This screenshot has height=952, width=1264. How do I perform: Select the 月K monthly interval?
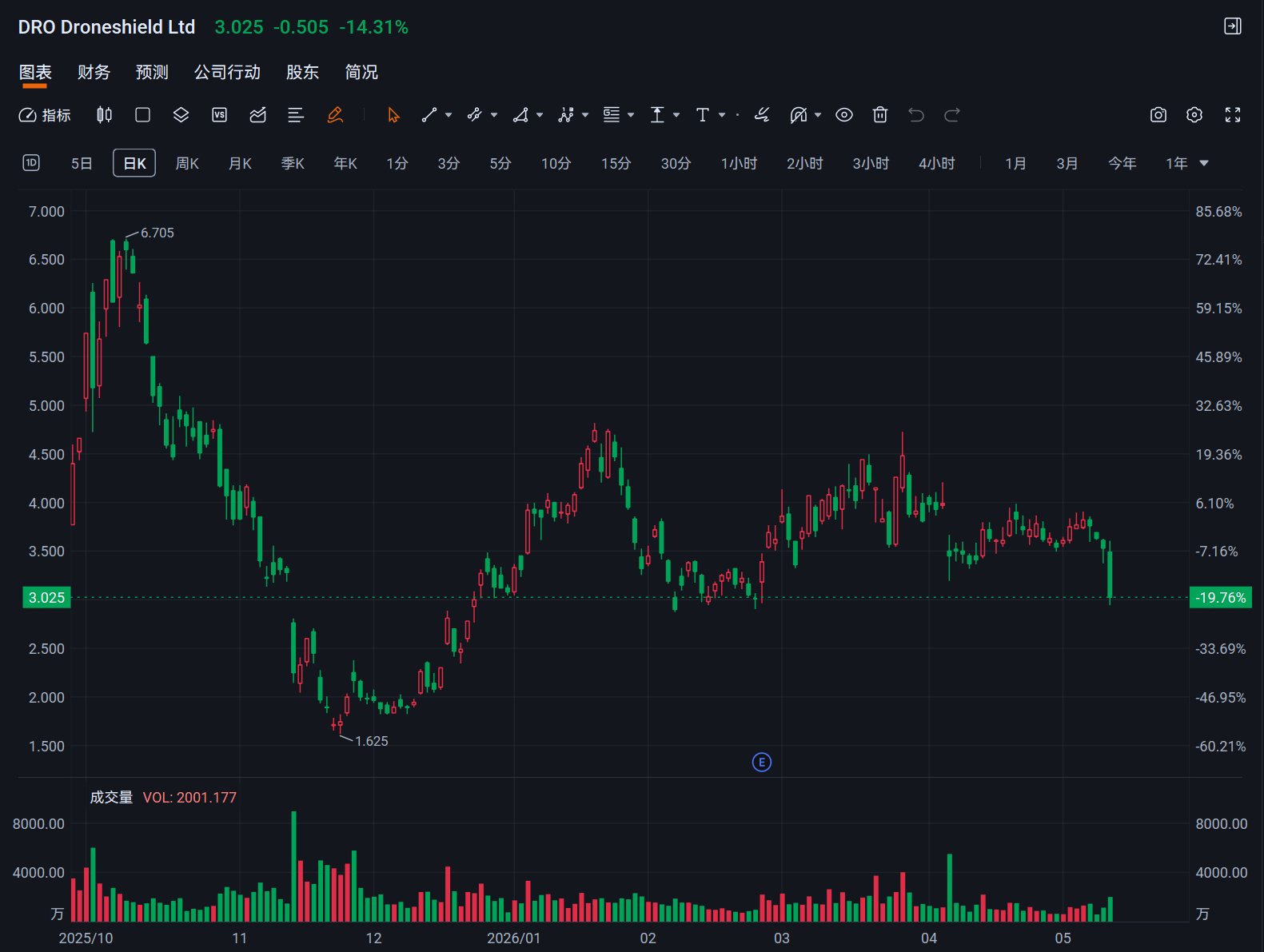coord(240,163)
